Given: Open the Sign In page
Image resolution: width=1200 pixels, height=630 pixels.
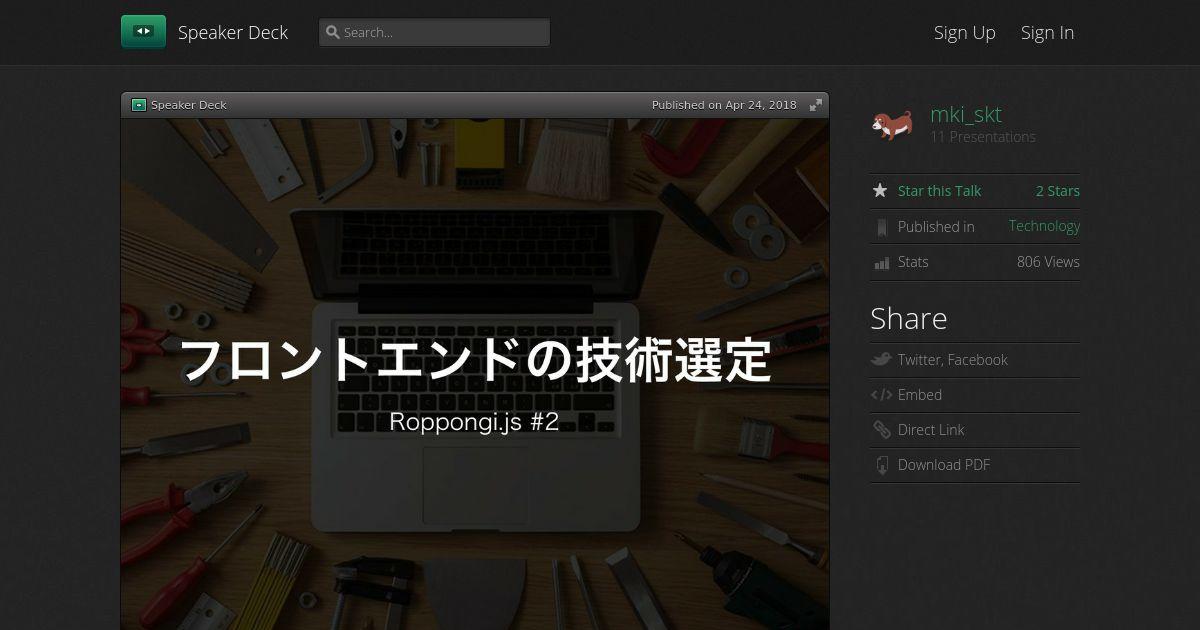Looking at the screenshot, I should pyautogui.click(x=1047, y=32).
